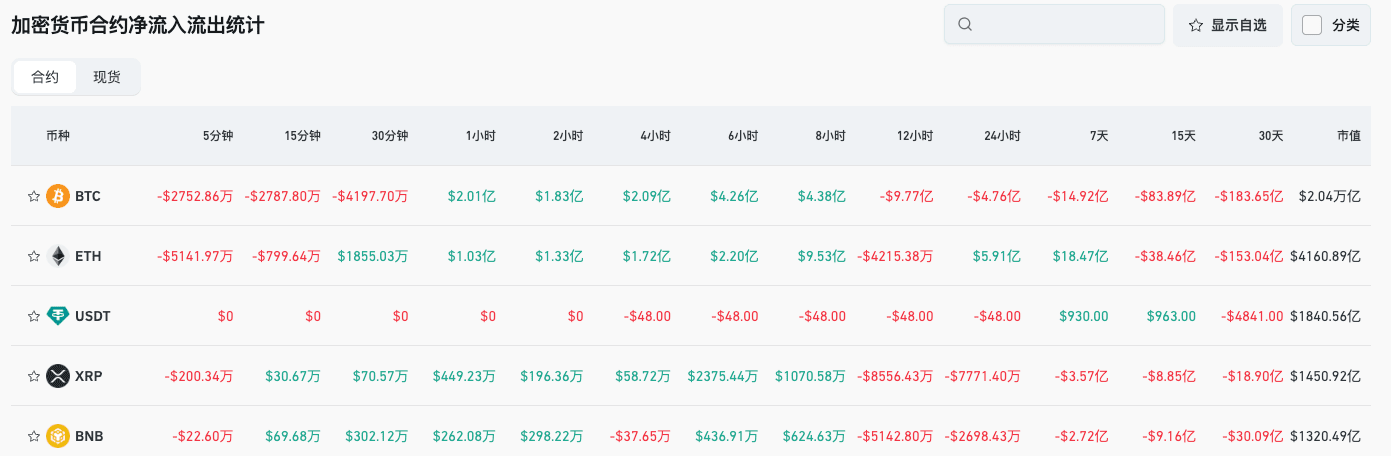Image resolution: width=1391 pixels, height=456 pixels.
Task: Favorite BTC with its star icon
Action: [x=33, y=196]
